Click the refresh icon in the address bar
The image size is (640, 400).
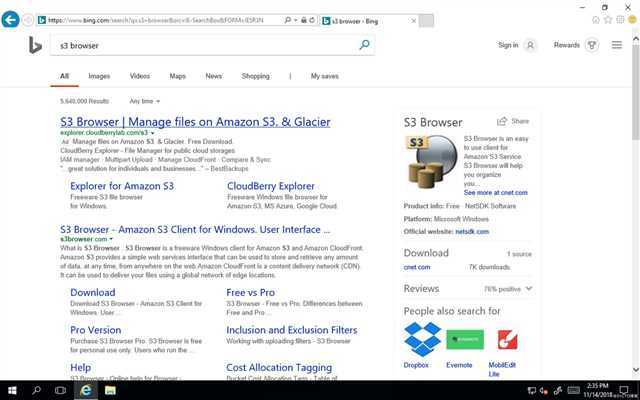click(312, 20)
